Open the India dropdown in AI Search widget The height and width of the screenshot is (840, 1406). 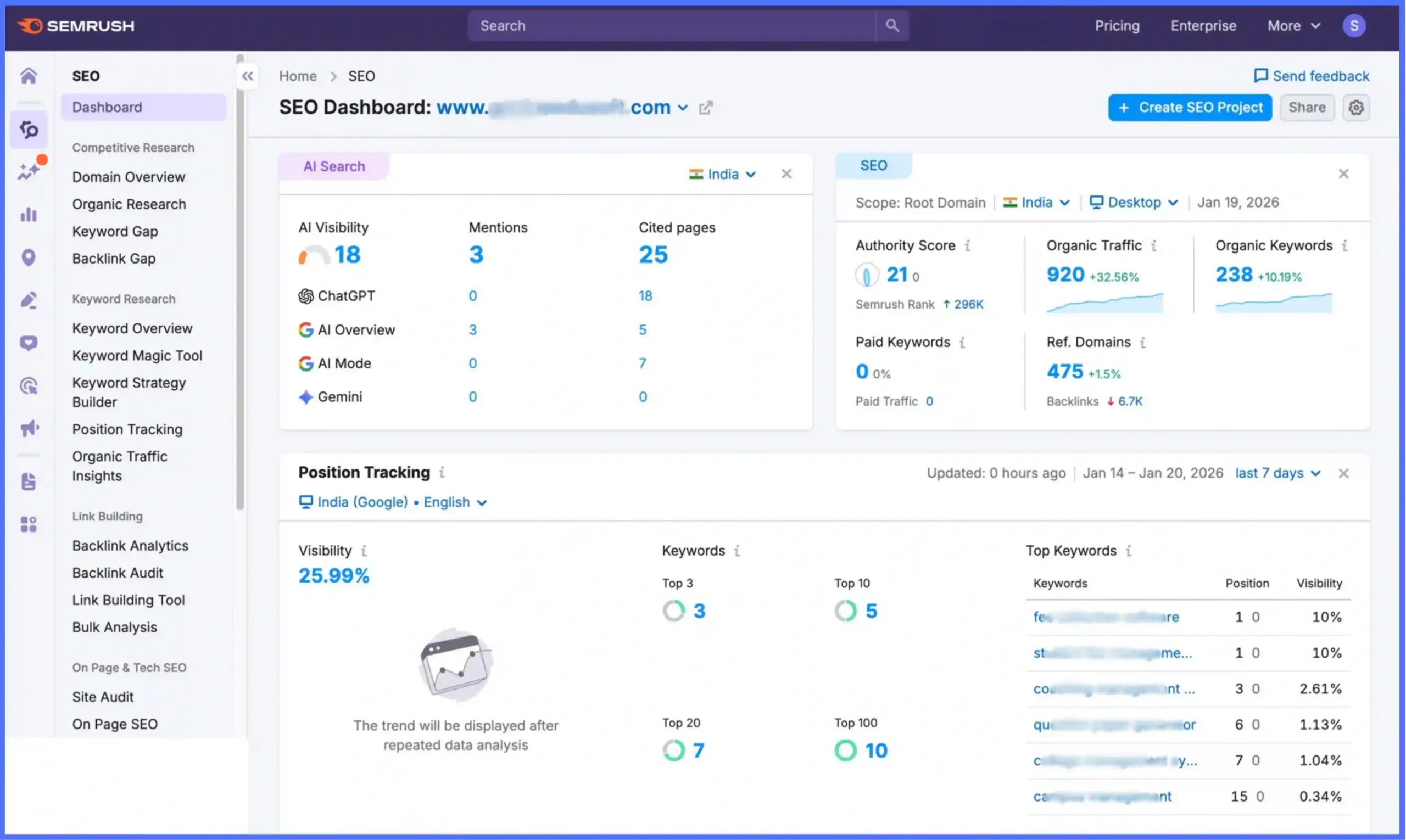[723, 175]
